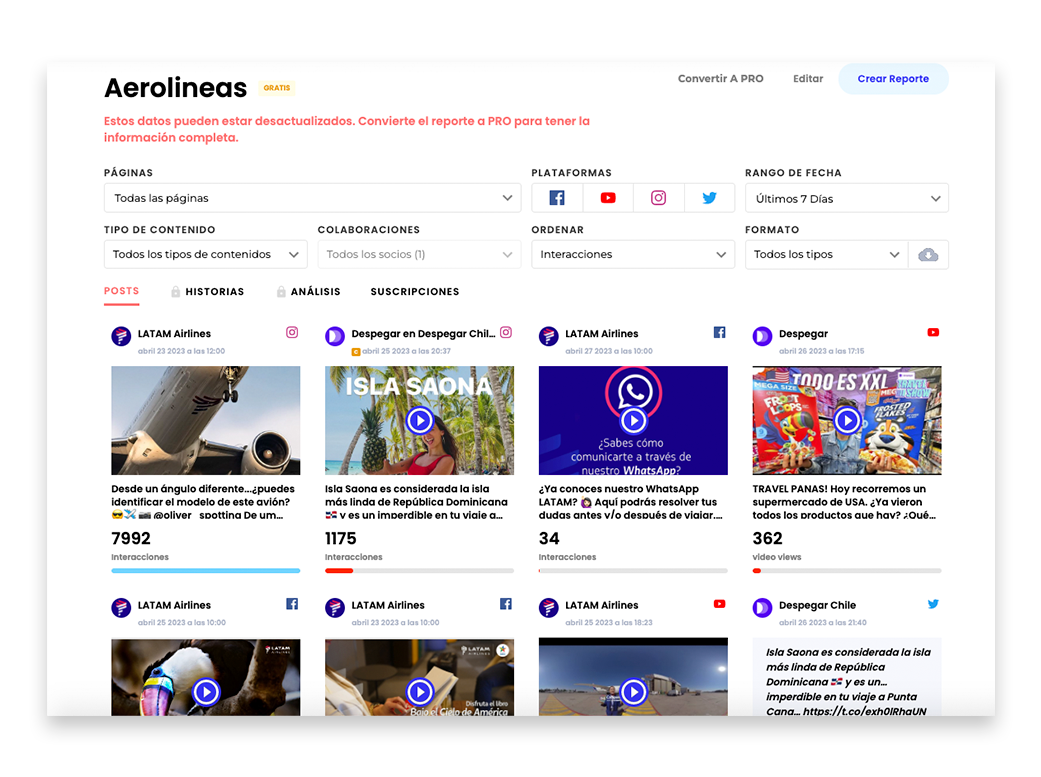Image resolution: width=1041 pixels, height=777 pixels.
Task: Click the interactions bar under 7992
Action: coord(206,570)
